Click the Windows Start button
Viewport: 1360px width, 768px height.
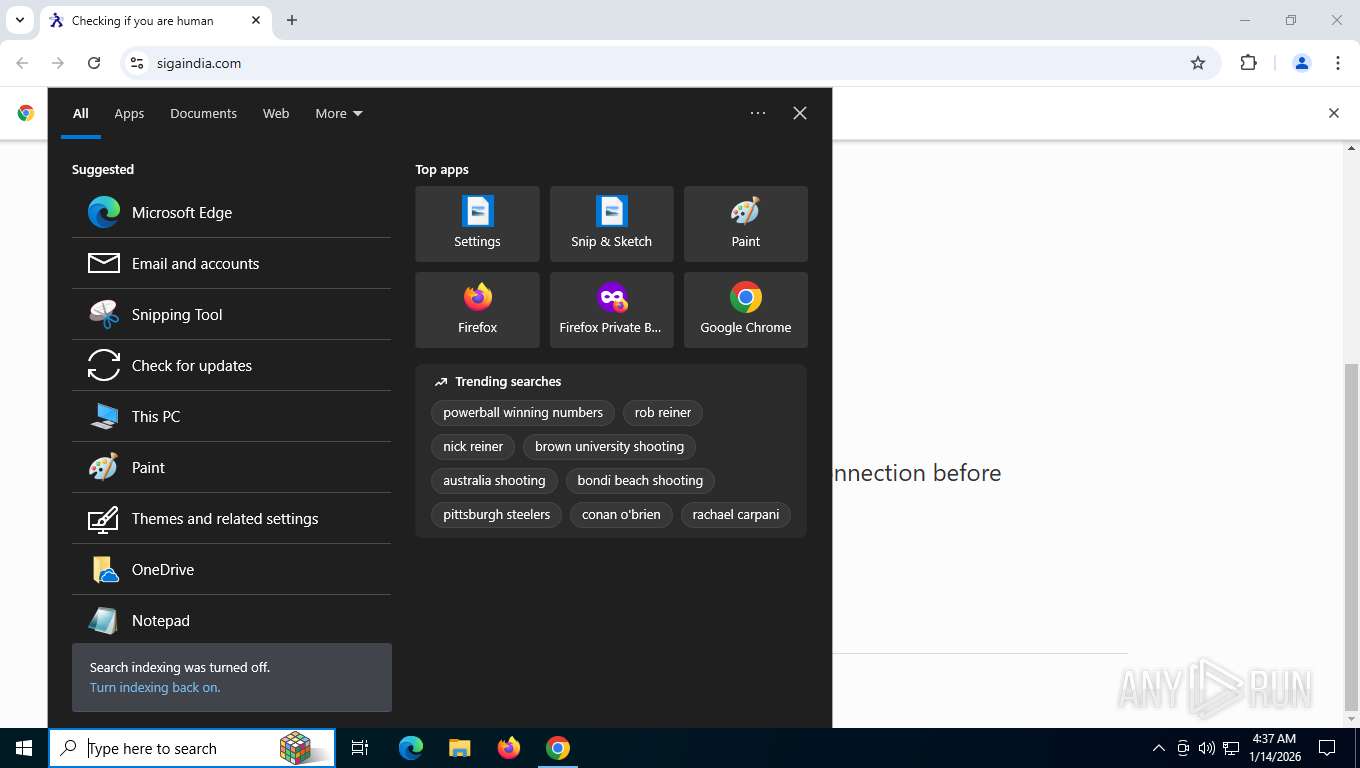pos(24,748)
